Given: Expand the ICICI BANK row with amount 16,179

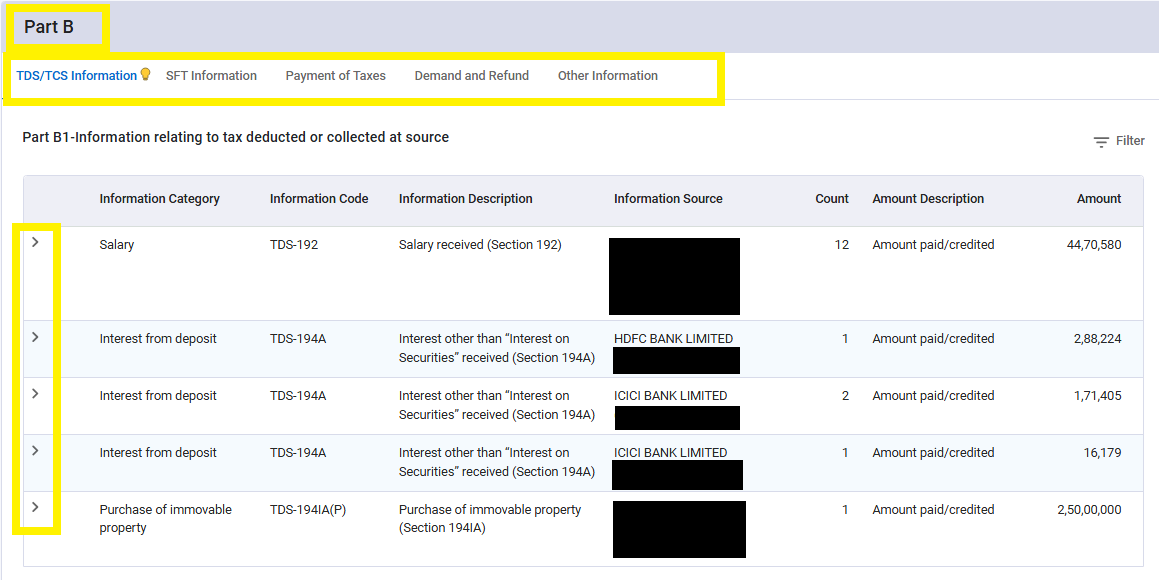Looking at the screenshot, I should pyautogui.click(x=35, y=451).
